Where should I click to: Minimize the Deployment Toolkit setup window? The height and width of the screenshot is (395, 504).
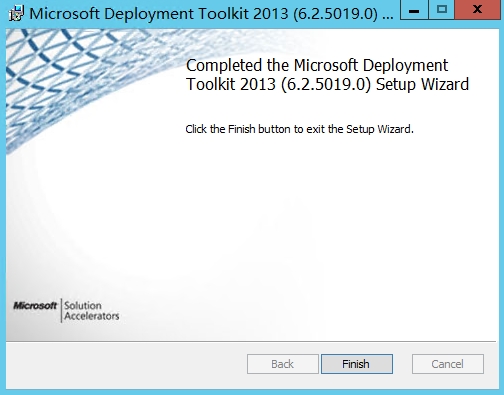coord(414,10)
